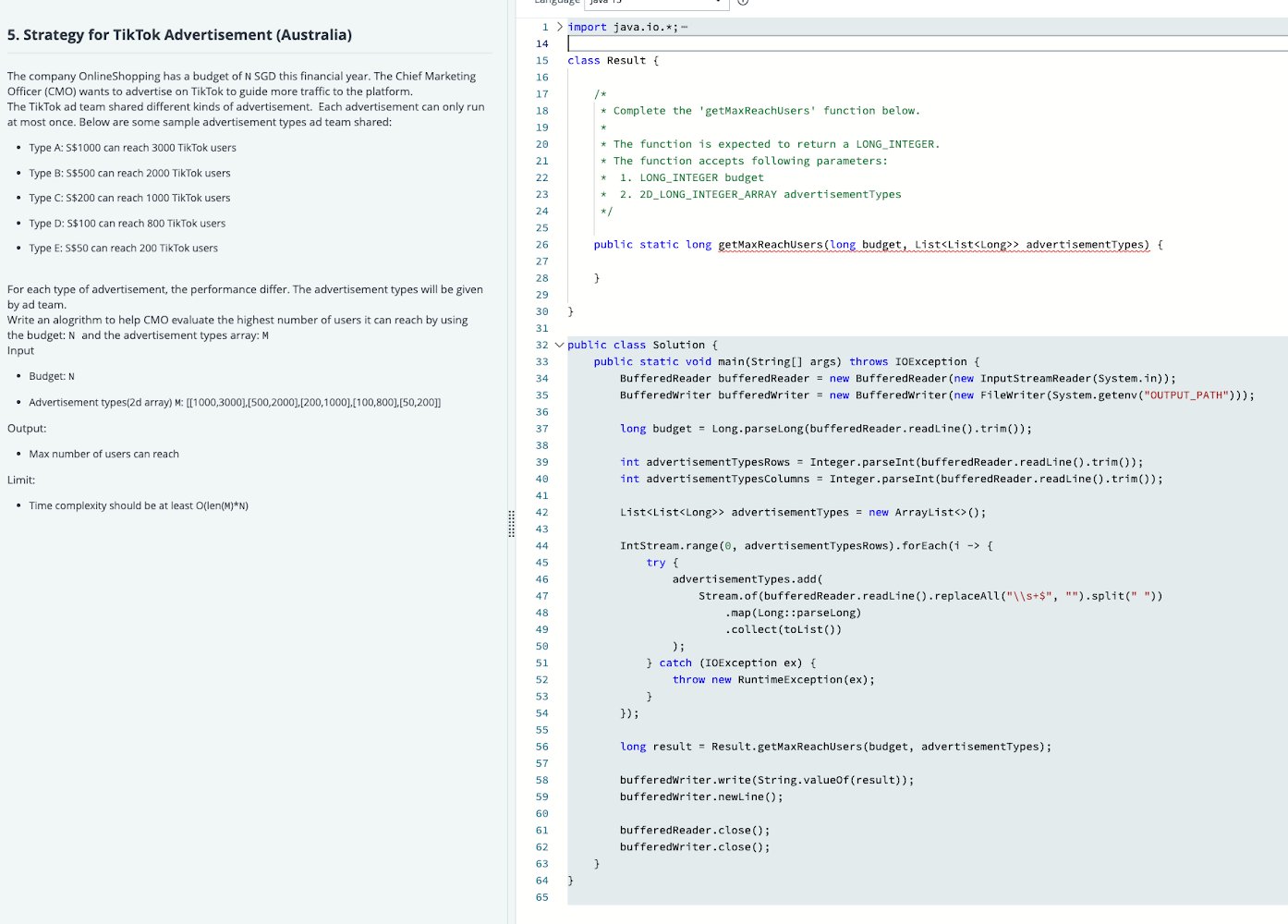1288x924 pixels.
Task: Click the dropdown arrow in the language box
Action: click(x=718, y=3)
